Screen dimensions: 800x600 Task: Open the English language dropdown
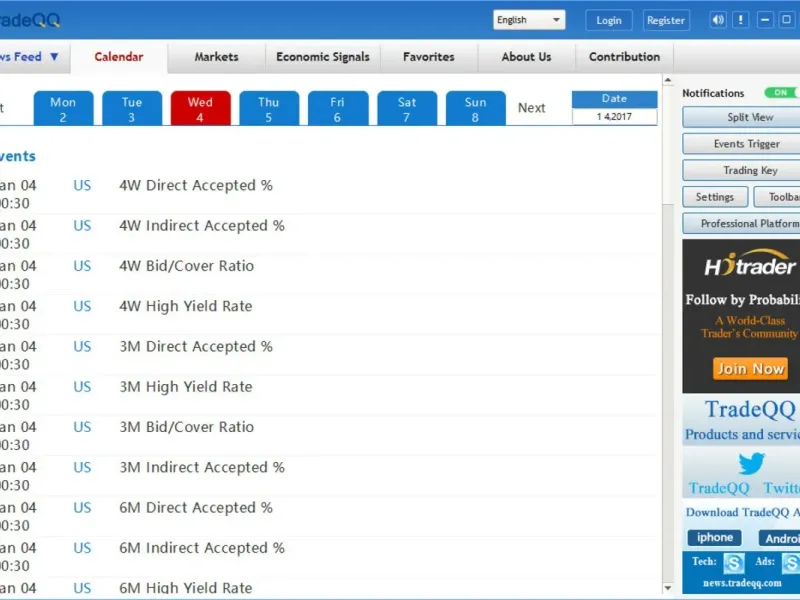(529, 20)
